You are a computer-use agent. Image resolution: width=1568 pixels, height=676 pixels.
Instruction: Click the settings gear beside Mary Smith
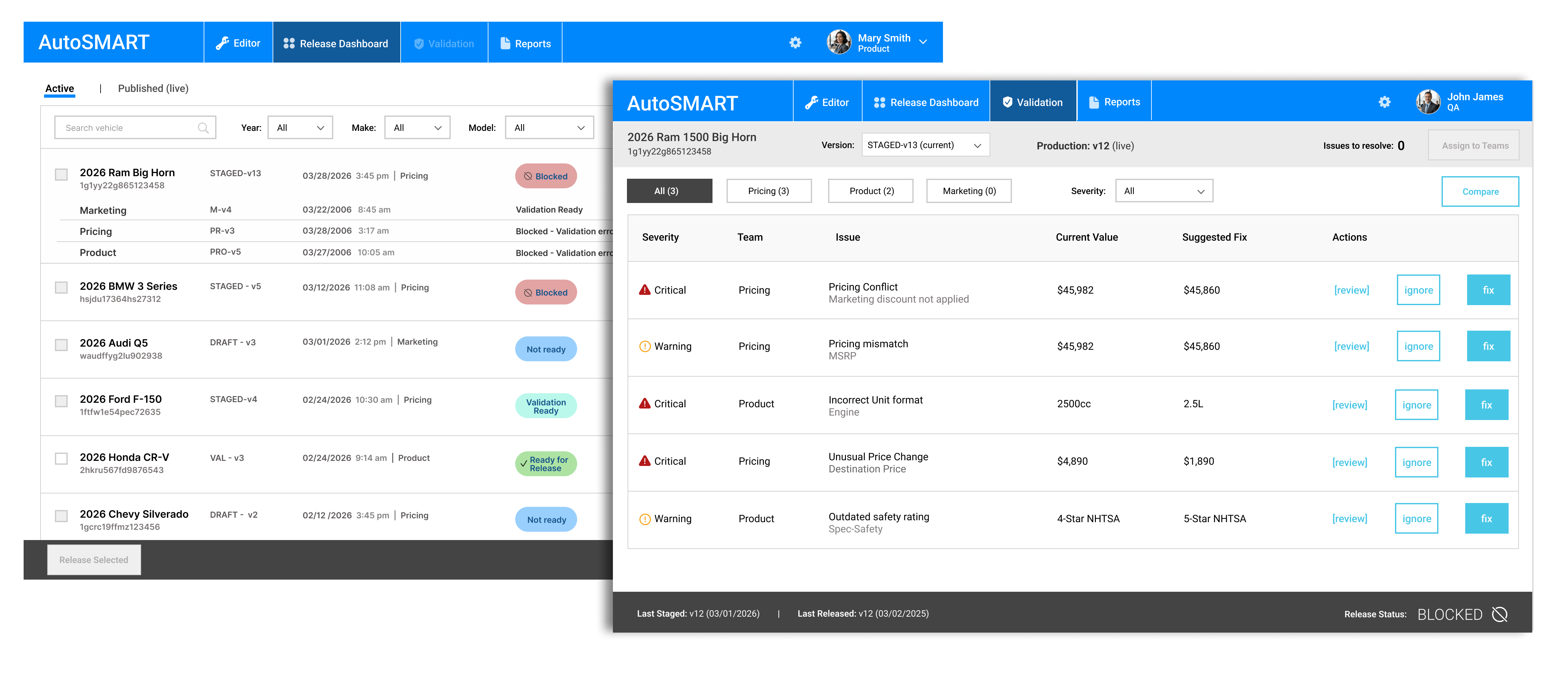coord(795,42)
